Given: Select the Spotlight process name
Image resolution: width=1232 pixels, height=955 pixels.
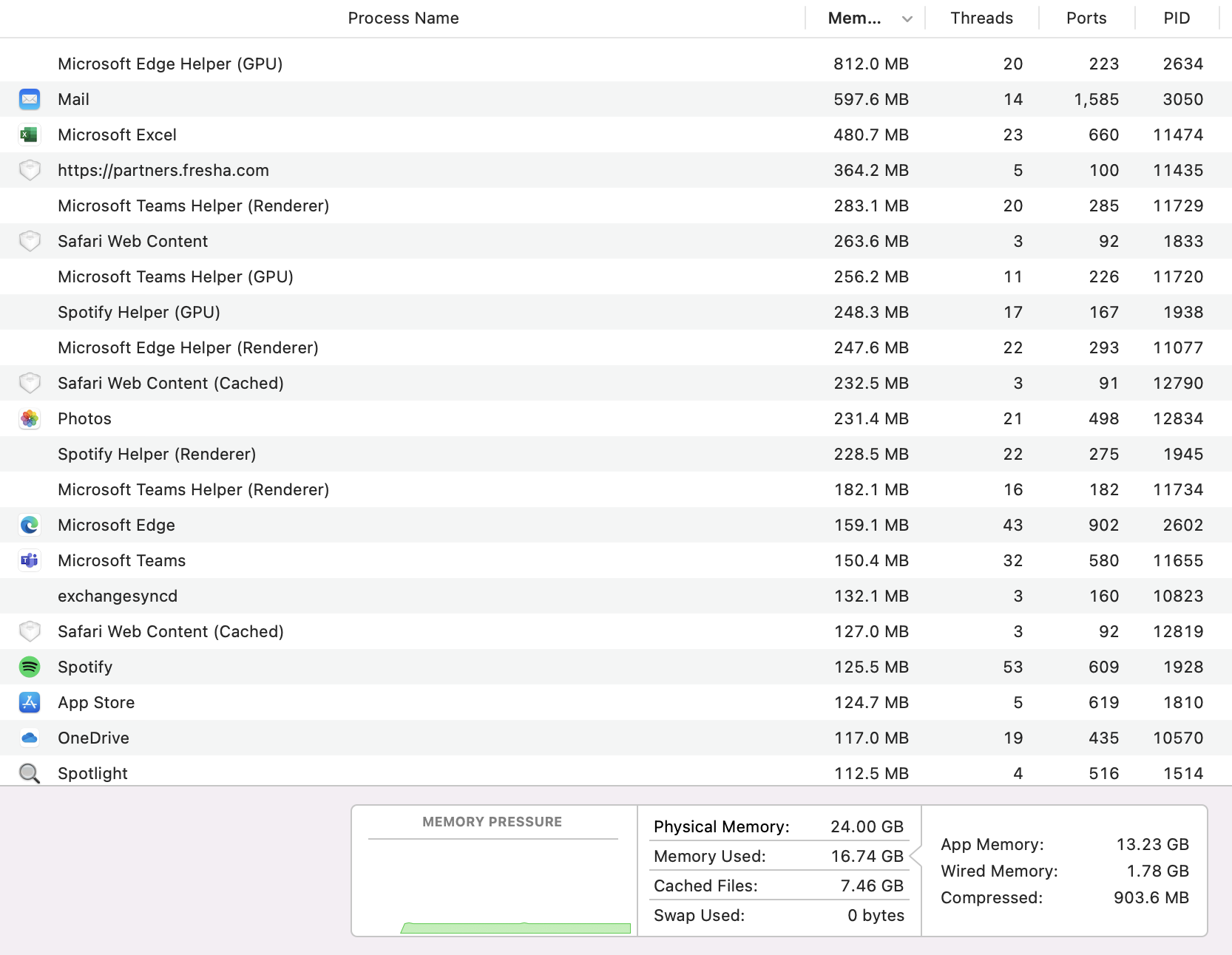Looking at the screenshot, I should pos(92,773).
